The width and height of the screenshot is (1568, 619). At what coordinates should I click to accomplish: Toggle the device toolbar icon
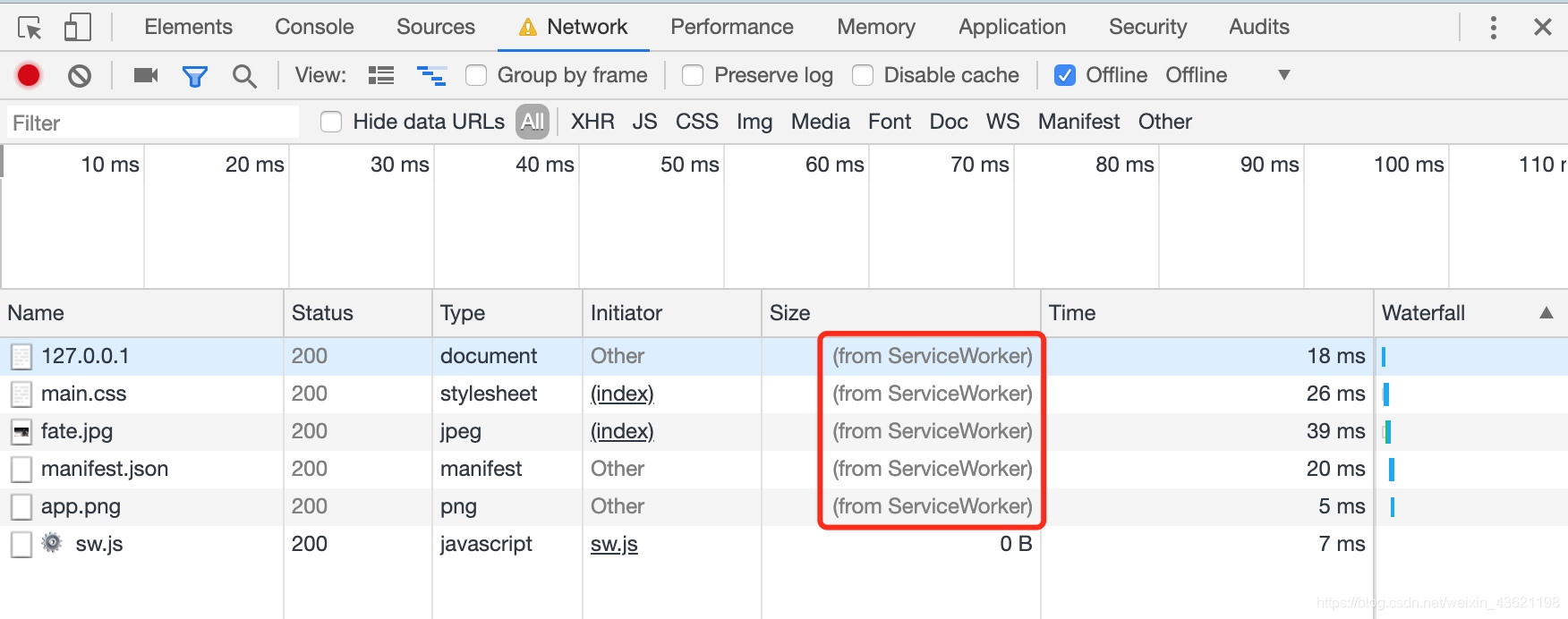[77, 27]
